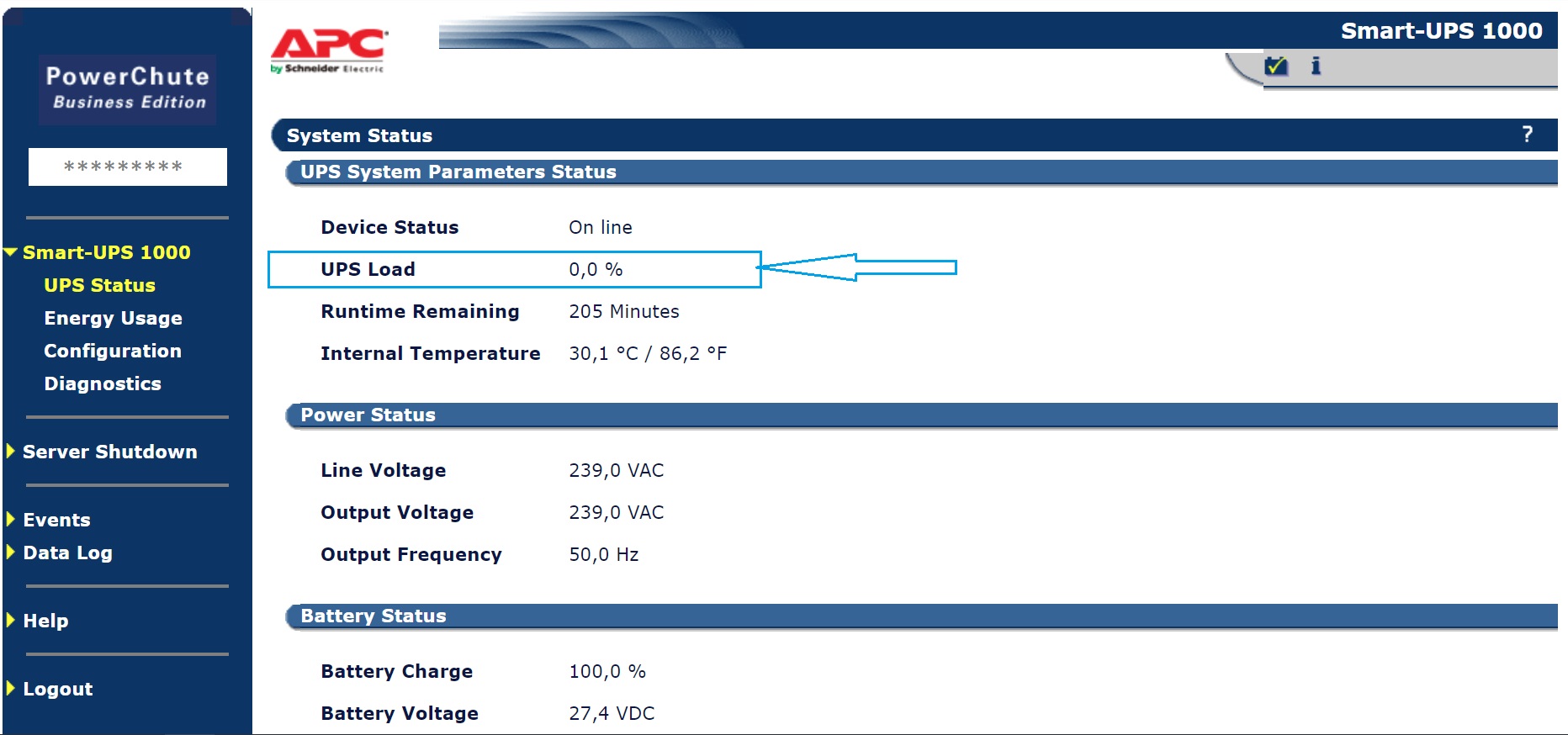Expand the Data Log arrow
The image size is (1568, 735).
click(11, 552)
